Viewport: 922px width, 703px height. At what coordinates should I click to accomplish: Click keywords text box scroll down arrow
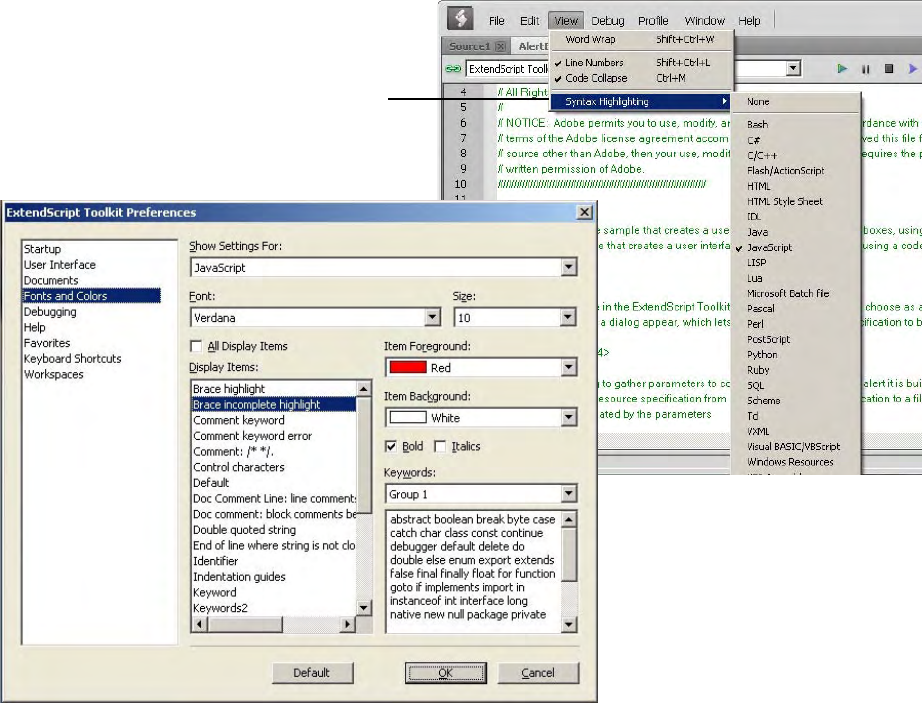pos(569,624)
